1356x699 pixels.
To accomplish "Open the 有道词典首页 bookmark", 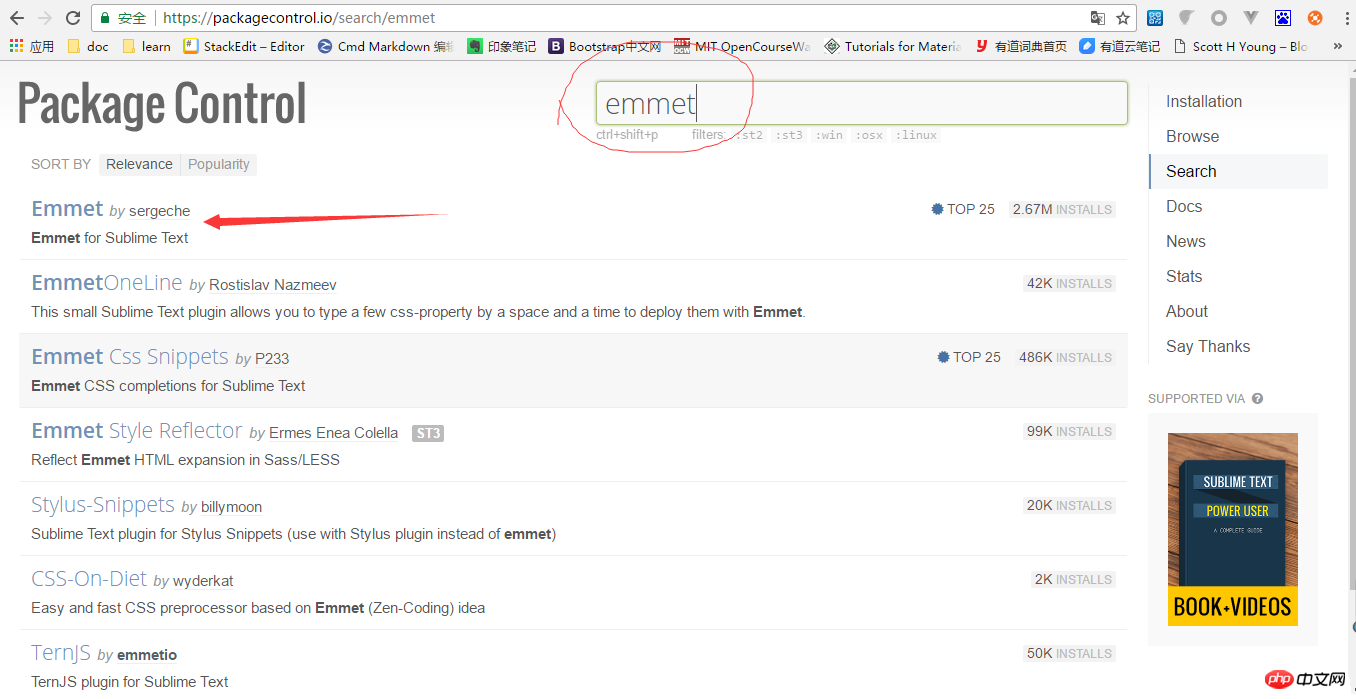I will click(x=1020, y=46).
